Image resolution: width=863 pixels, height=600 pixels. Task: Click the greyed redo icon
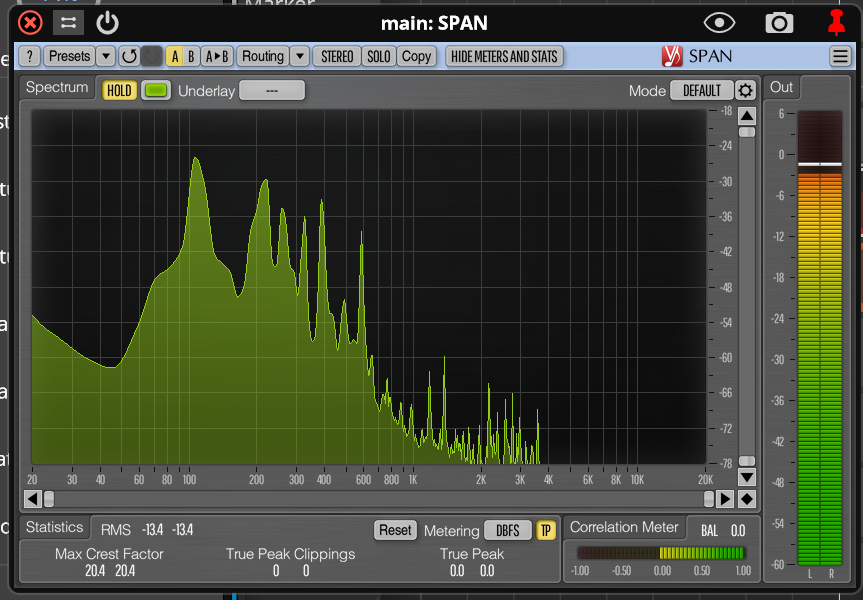coord(151,56)
